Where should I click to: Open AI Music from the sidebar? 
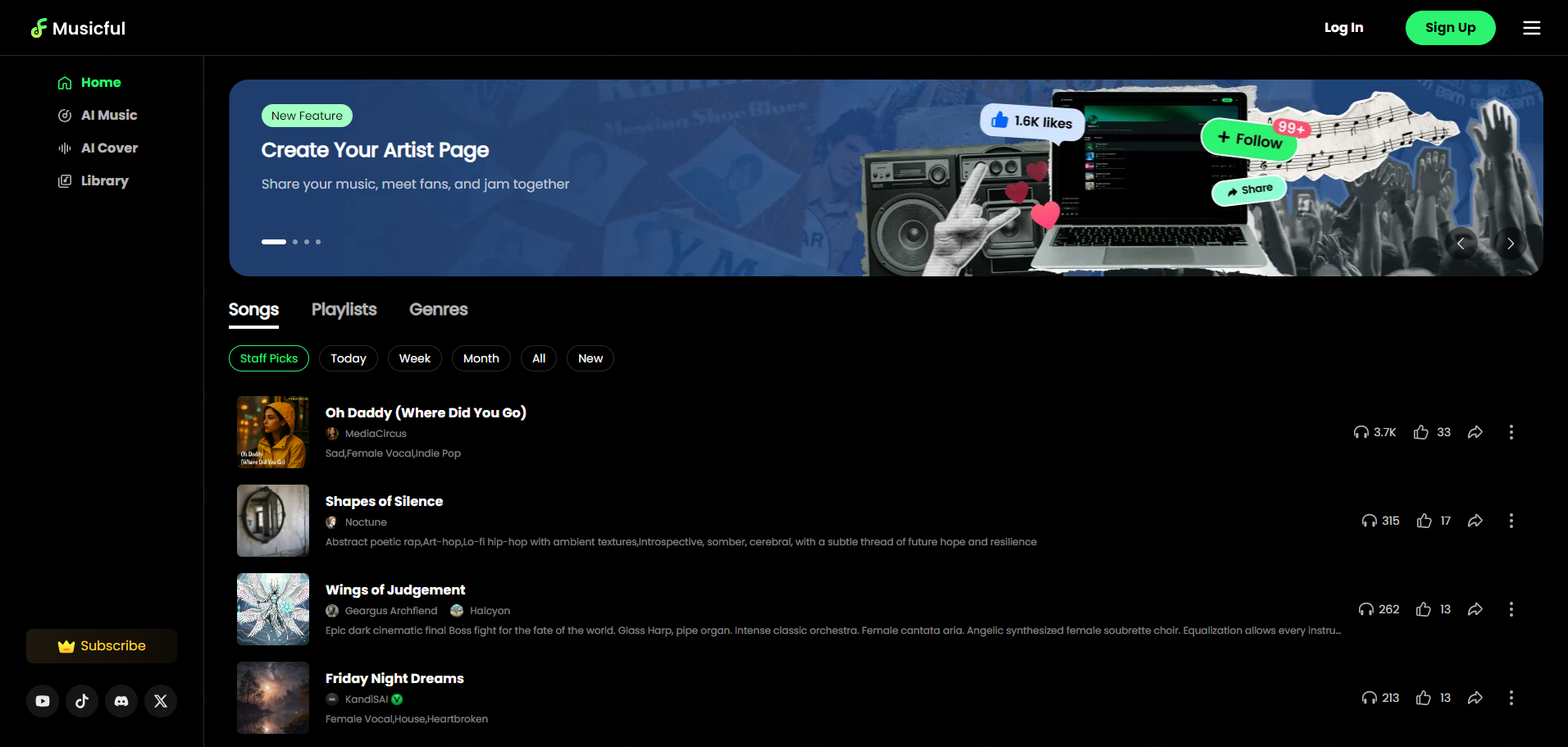(109, 115)
